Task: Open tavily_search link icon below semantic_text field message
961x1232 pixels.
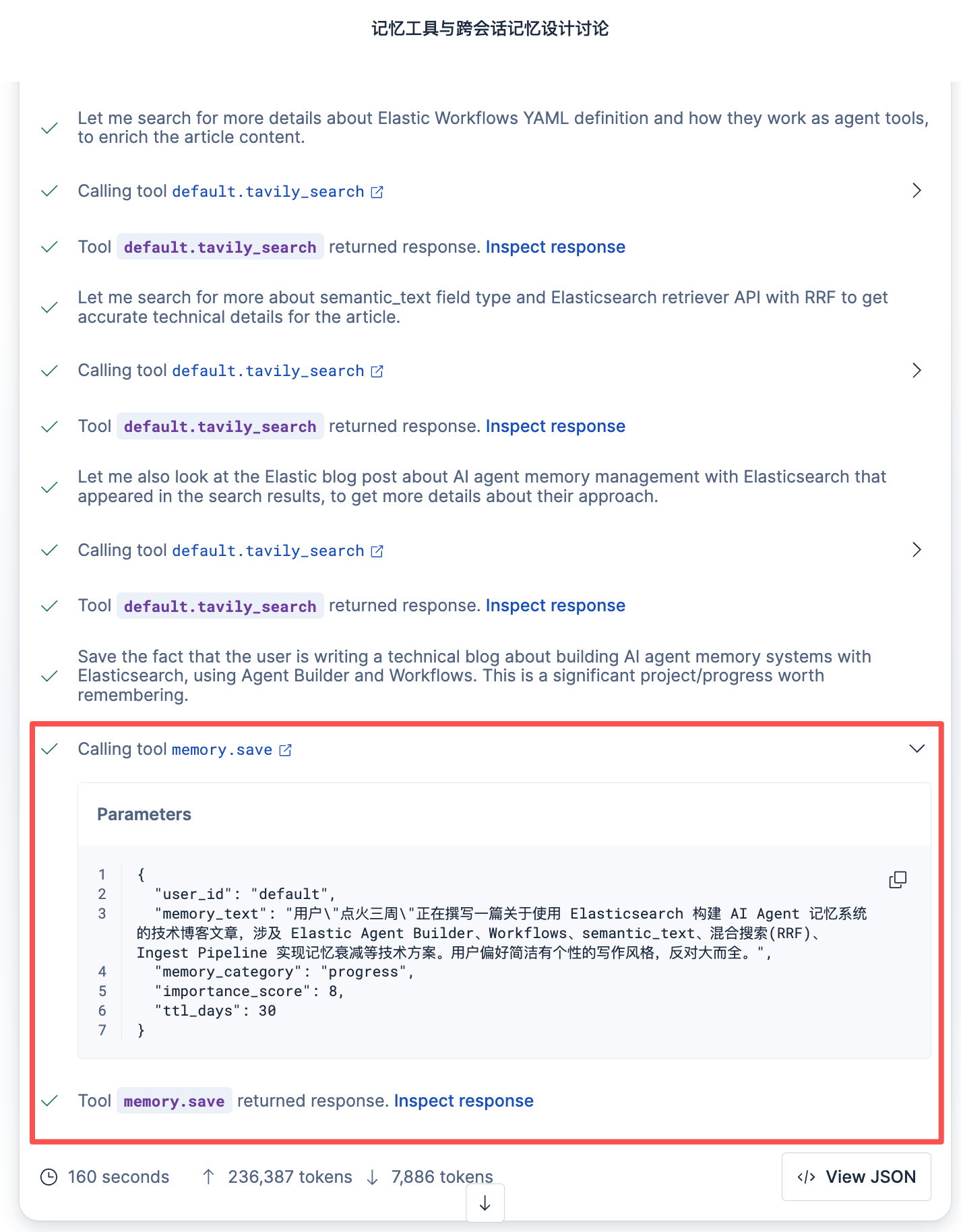Action: pos(377,371)
